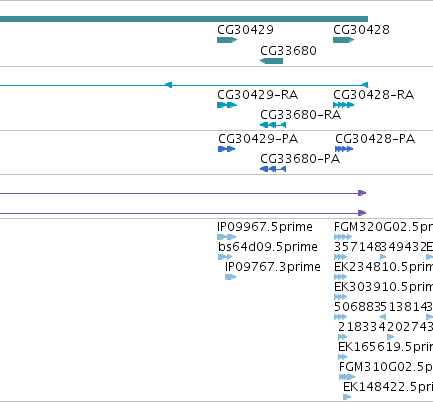Click the CG33680-PA protein glyph
This screenshot has width=433, height=402.
tap(273, 169)
